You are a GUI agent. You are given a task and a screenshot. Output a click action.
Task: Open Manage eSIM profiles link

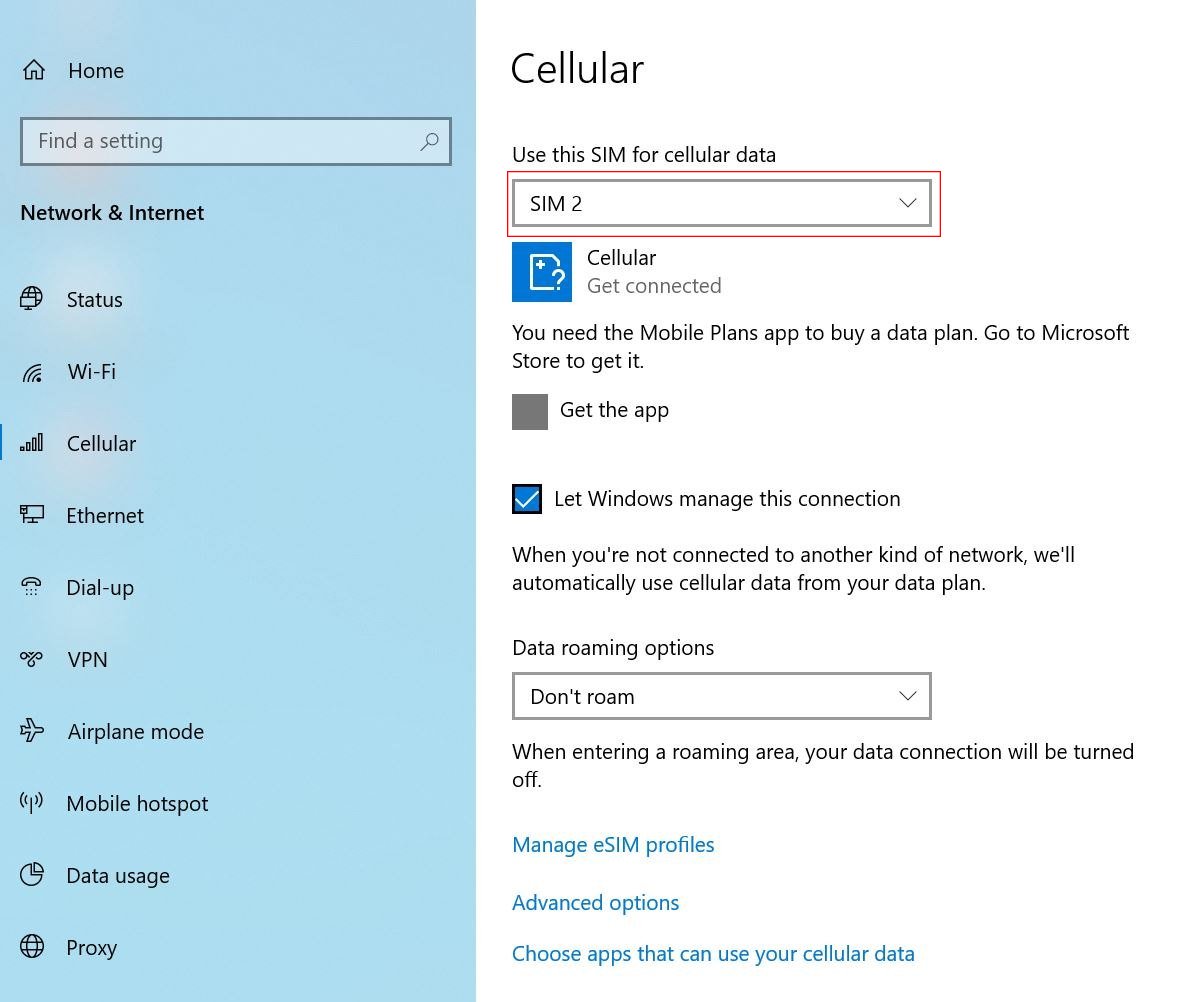coord(613,844)
